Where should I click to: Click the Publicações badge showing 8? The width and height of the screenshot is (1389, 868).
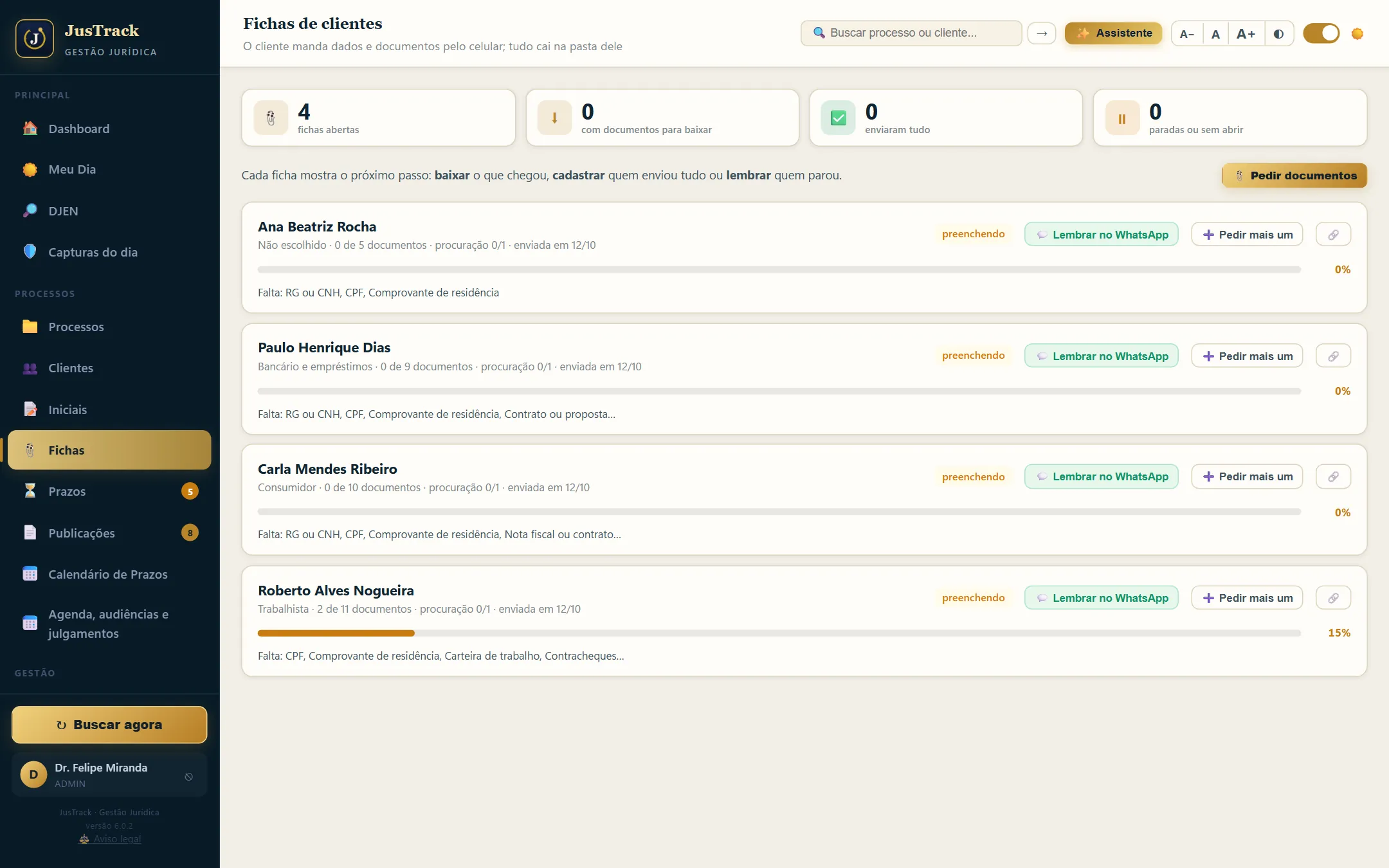pos(190,533)
